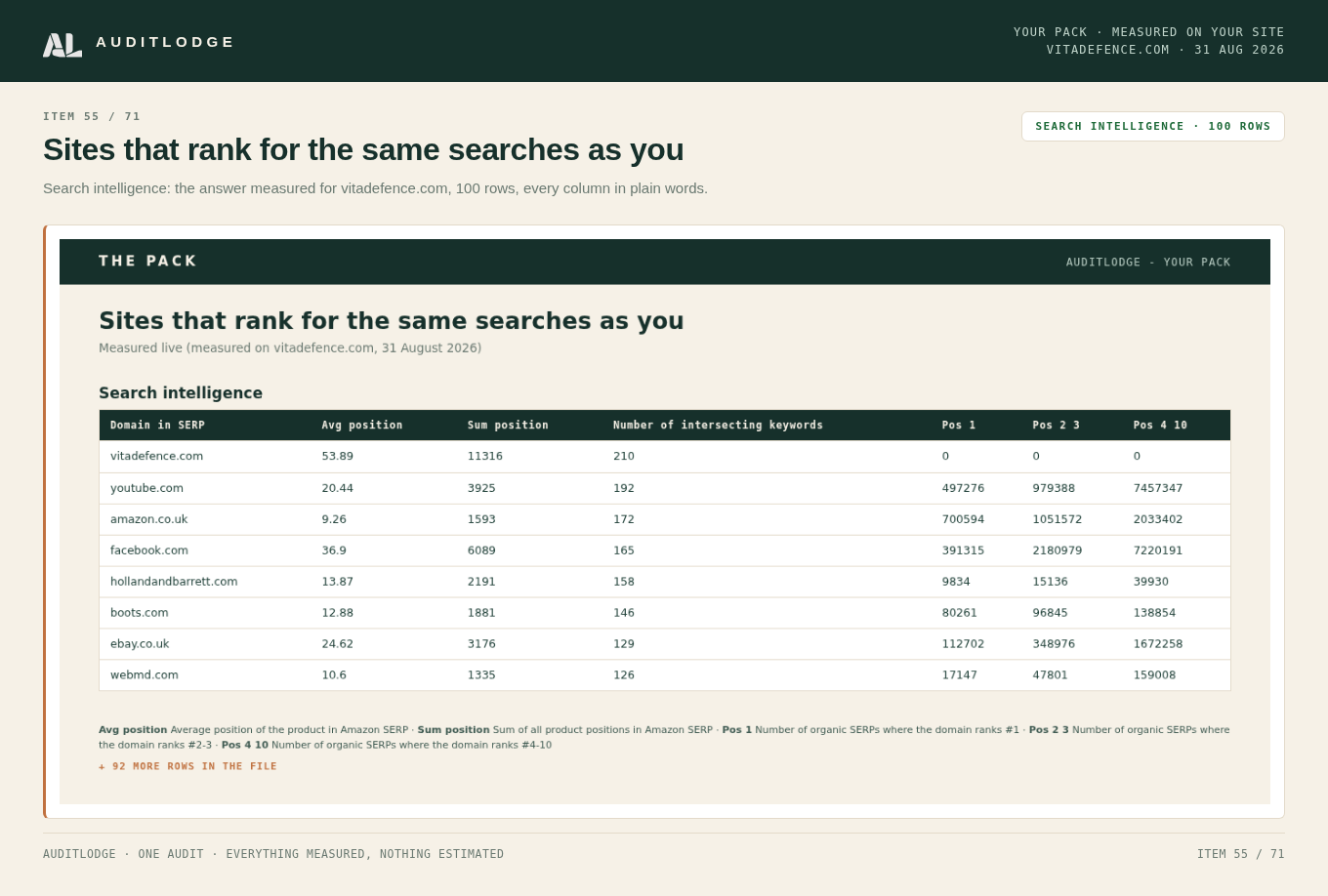Viewport: 1328px width, 896px height.
Task: Click sum position value 11316
Action: click(485, 456)
